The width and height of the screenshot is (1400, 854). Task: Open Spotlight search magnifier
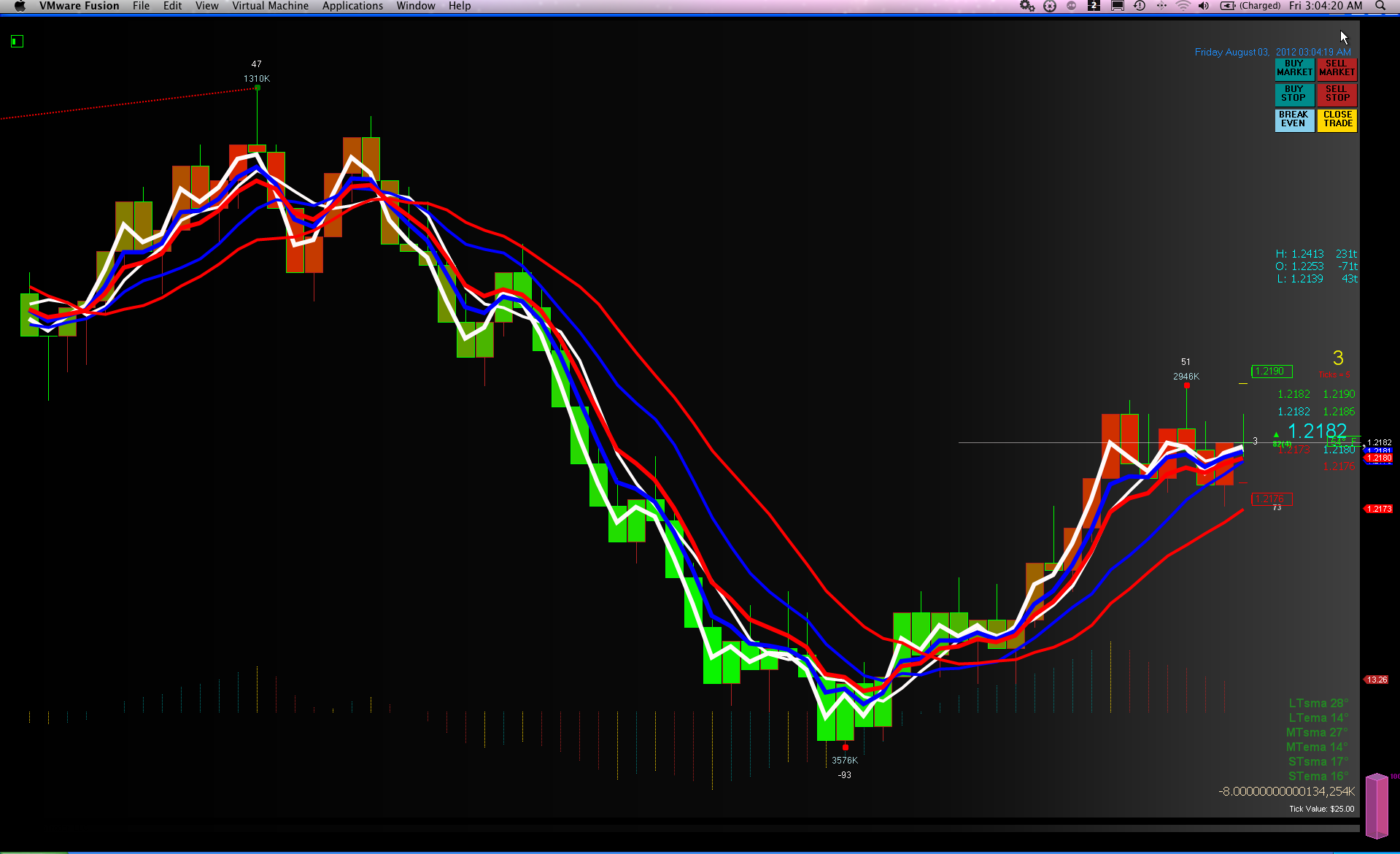(x=1380, y=6)
